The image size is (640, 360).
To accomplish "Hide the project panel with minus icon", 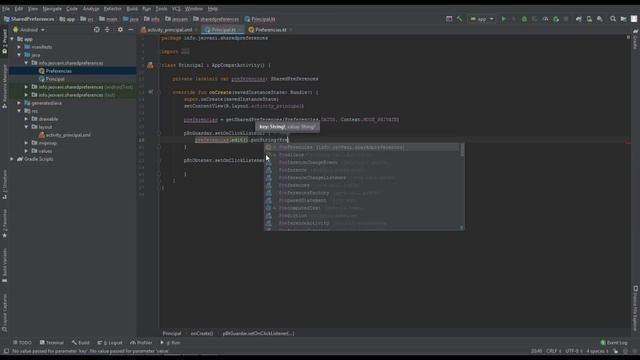I will [131, 30].
